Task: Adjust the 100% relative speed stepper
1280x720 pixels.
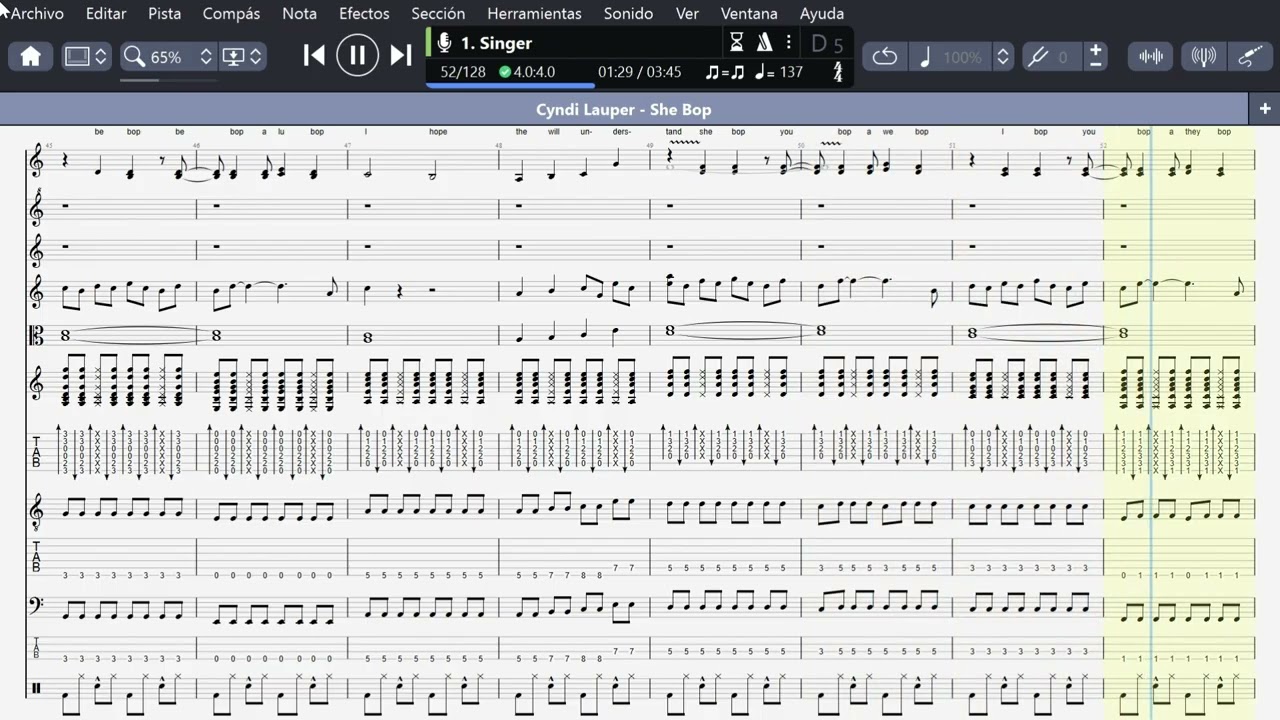Action: 1003,57
